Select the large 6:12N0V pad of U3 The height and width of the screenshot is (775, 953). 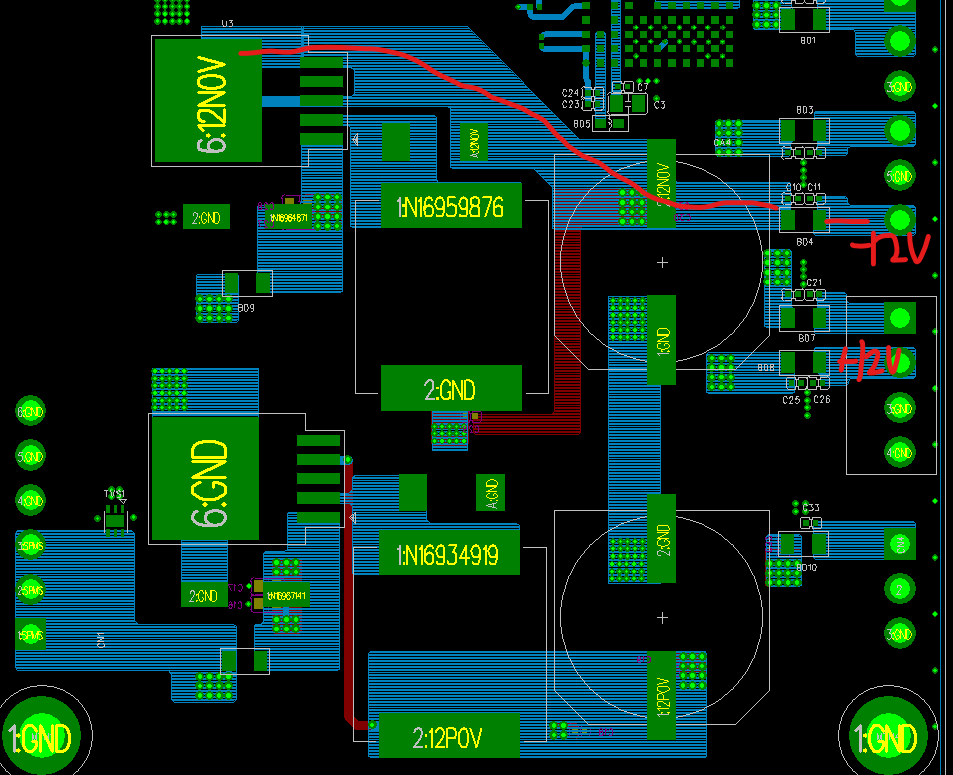point(208,100)
